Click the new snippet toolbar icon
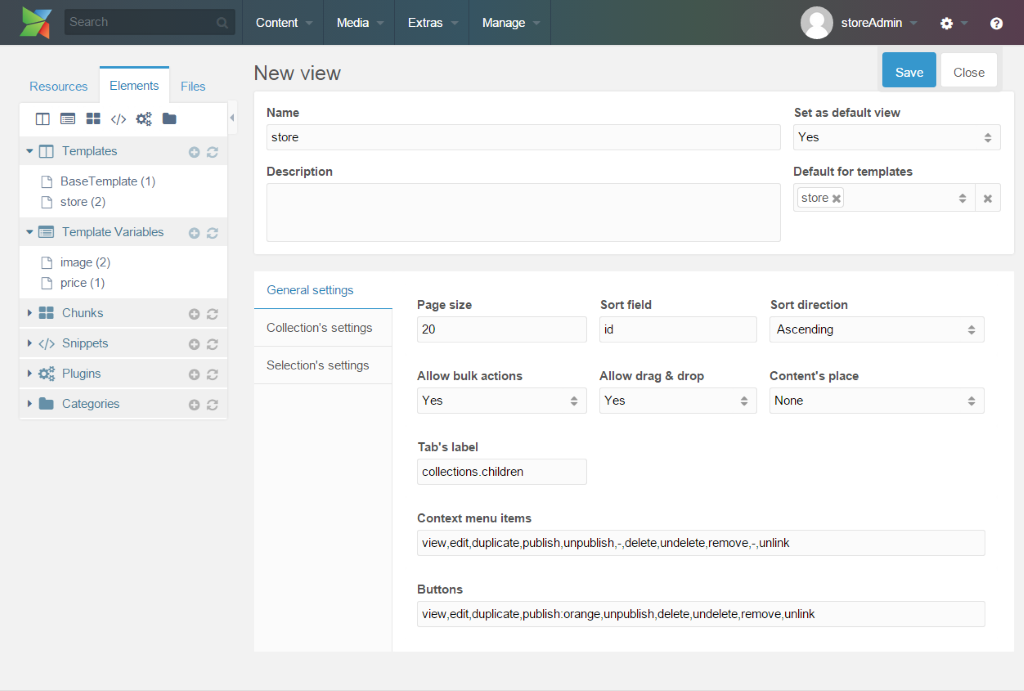This screenshot has width=1024, height=691. click(x=118, y=119)
